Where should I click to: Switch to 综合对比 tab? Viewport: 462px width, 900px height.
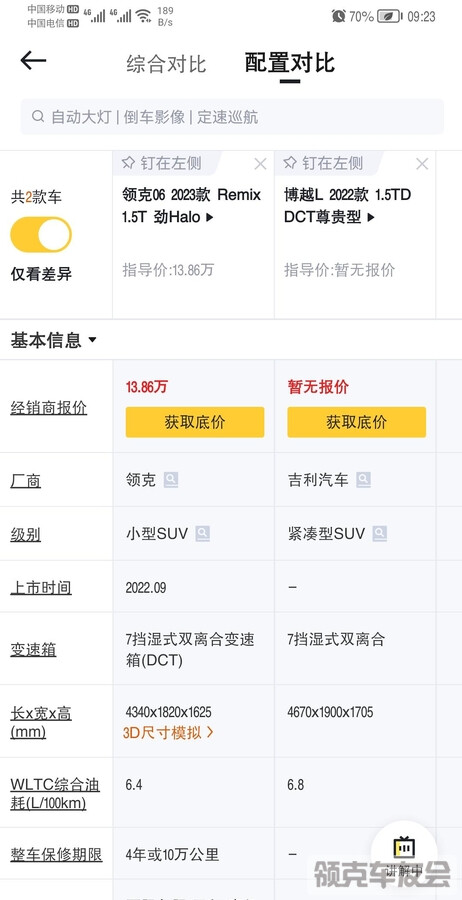[166, 64]
